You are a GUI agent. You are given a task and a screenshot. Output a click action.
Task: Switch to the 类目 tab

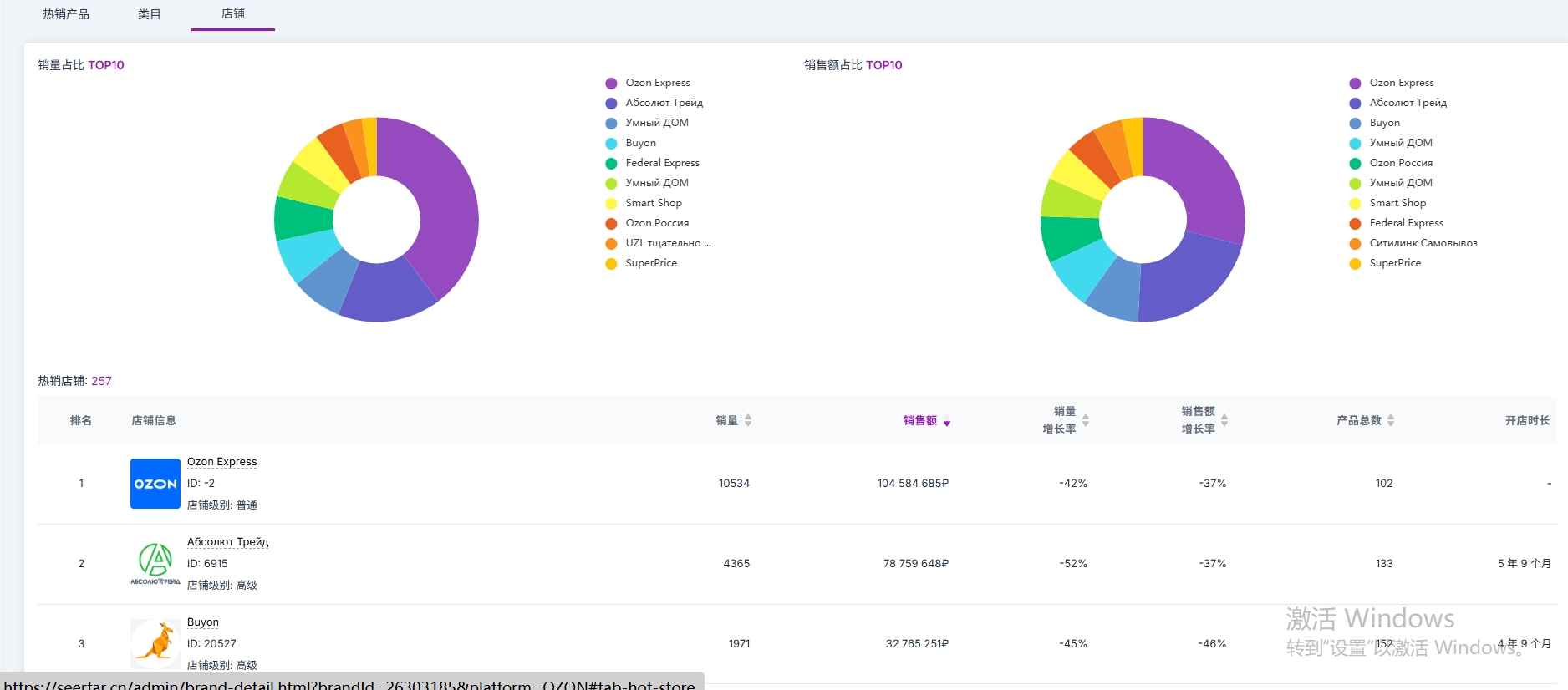(150, 14)
